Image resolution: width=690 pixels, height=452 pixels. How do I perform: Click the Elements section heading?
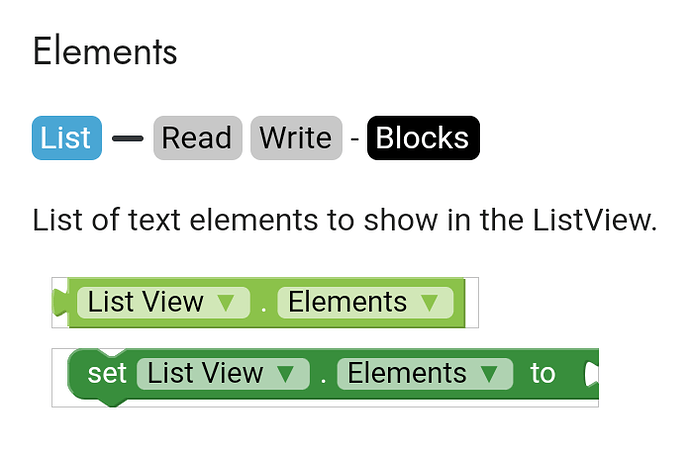click(x=105, y=52)
